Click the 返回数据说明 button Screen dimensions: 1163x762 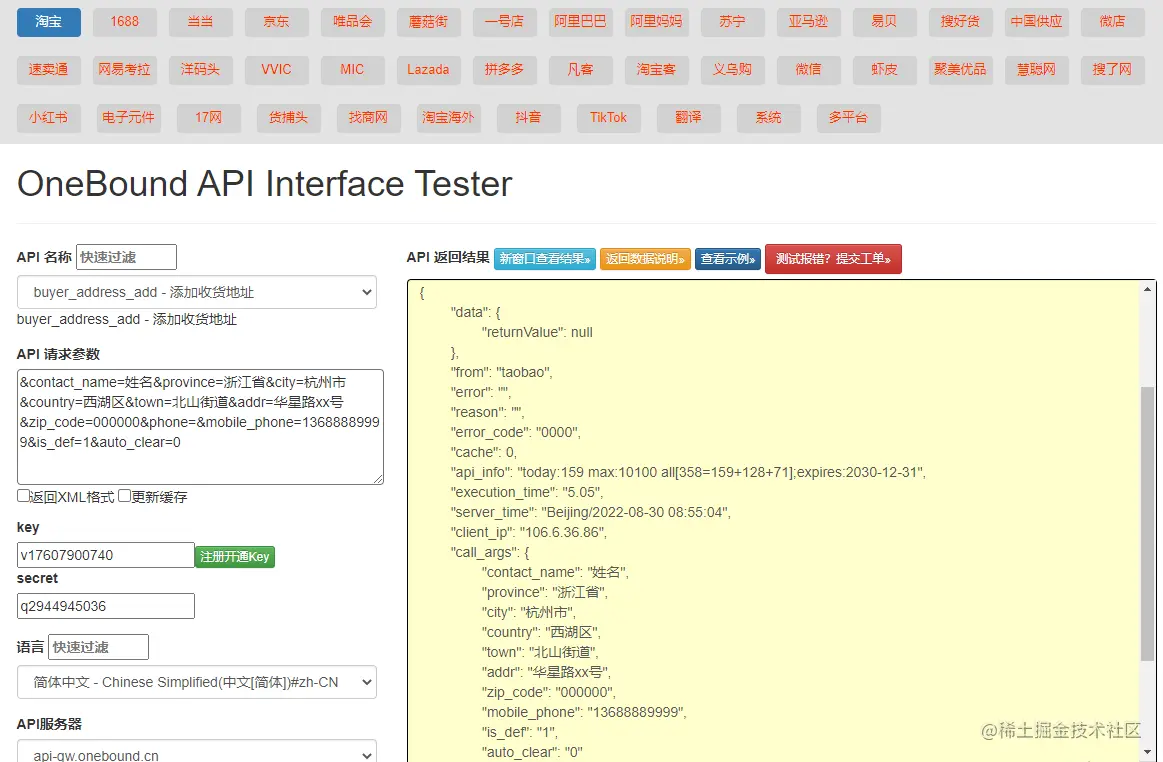[645, 259]
